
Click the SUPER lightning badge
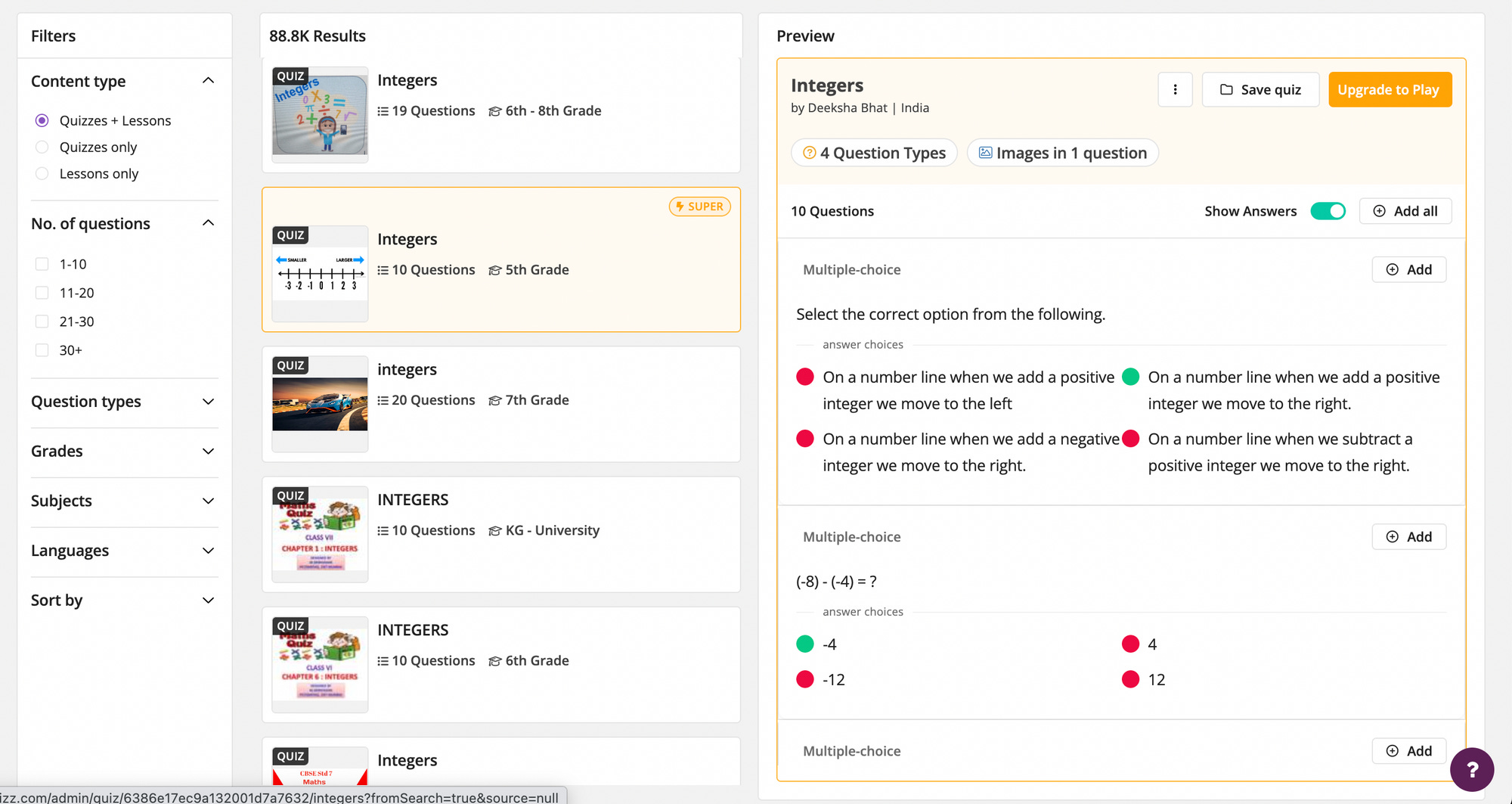[x=699, y=206]
